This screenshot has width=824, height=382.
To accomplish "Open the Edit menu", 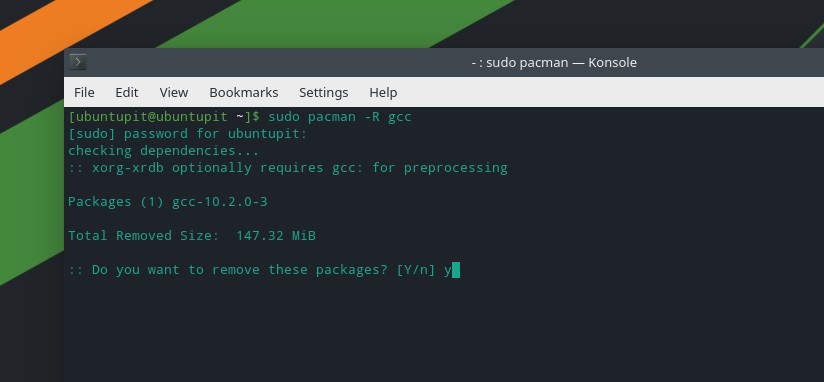I will coord(127,92).
